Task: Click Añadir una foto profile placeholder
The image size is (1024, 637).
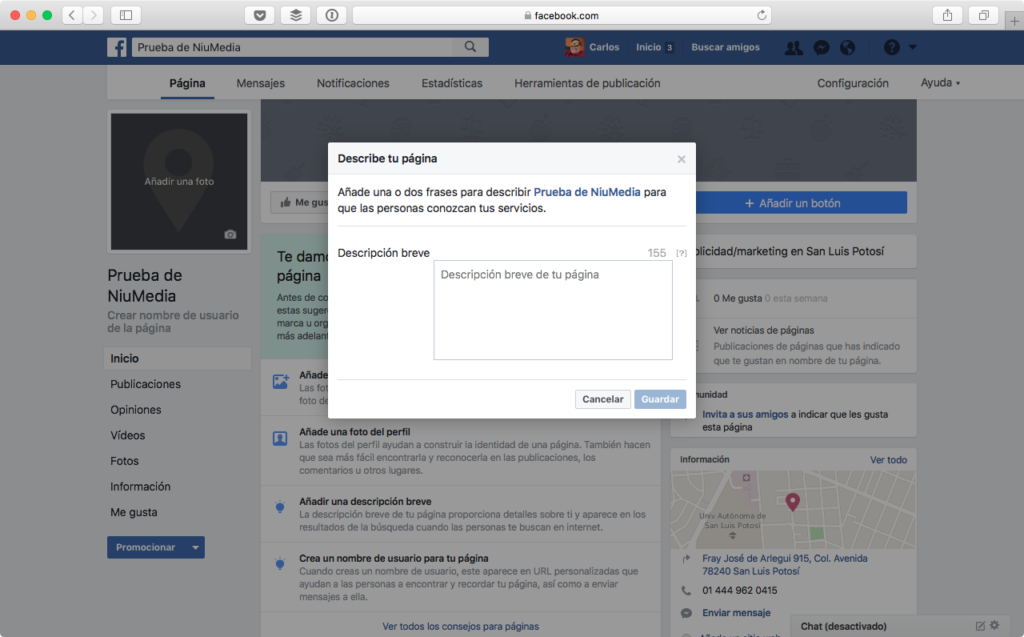Action: click(x=179, y=182)
